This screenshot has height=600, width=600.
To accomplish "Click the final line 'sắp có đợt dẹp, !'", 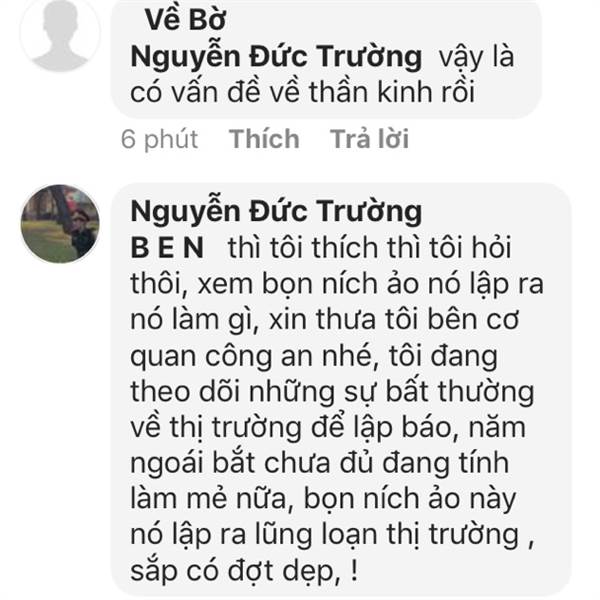I will pos(244,571).
